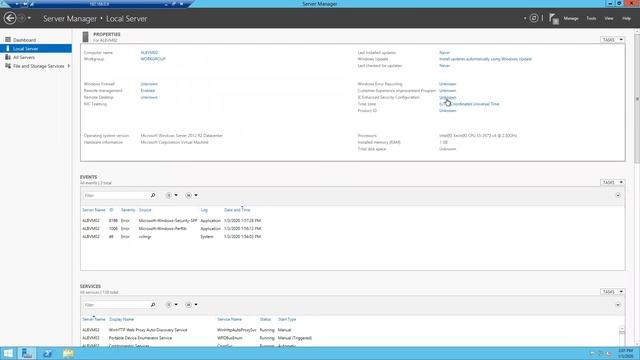Click the server icon beside PROPERTIES heading
This screenshot has height=360, width=640.
tap(85, 37)
